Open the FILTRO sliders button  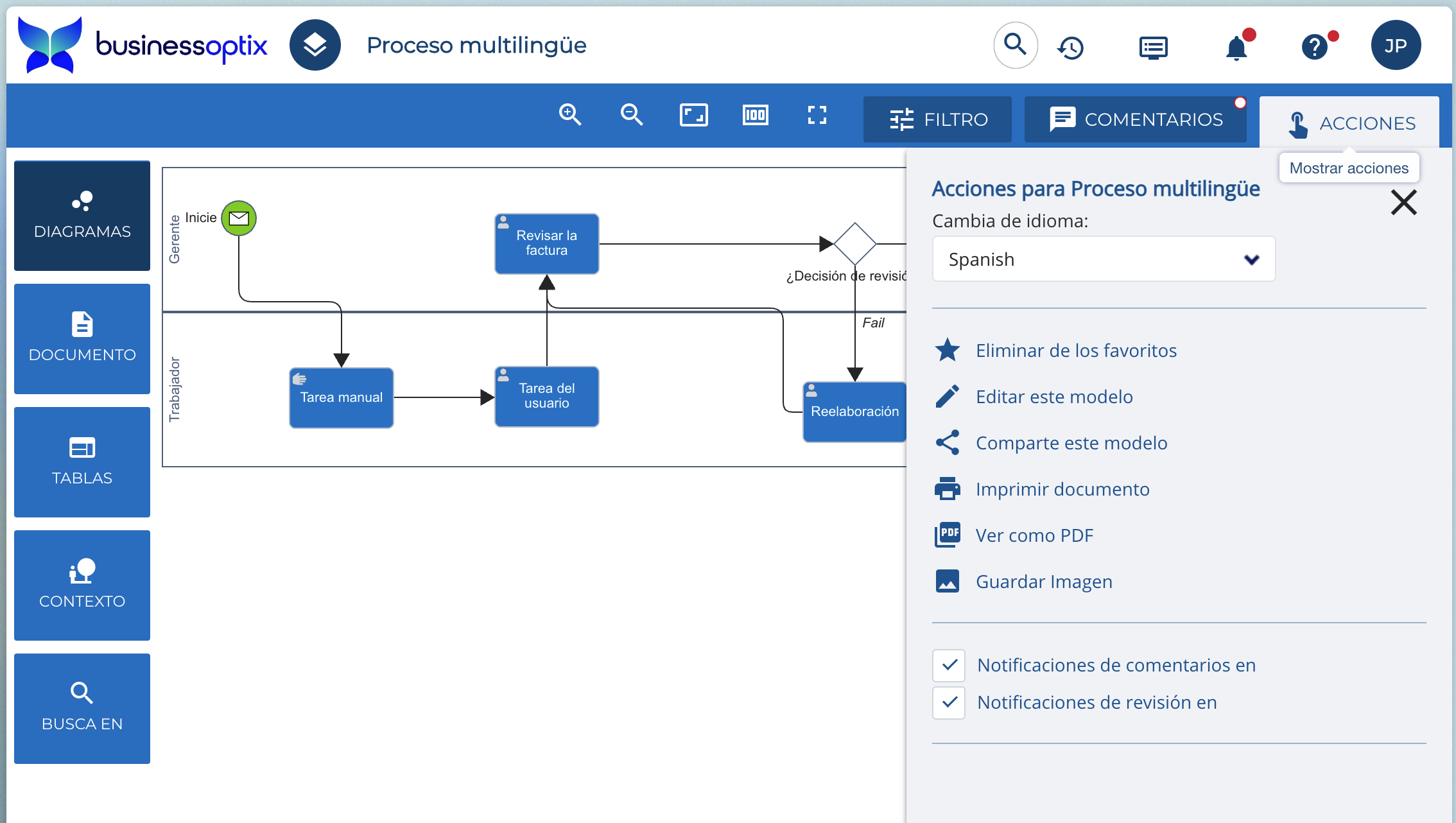pyautogui.click(x=937, y=119)
